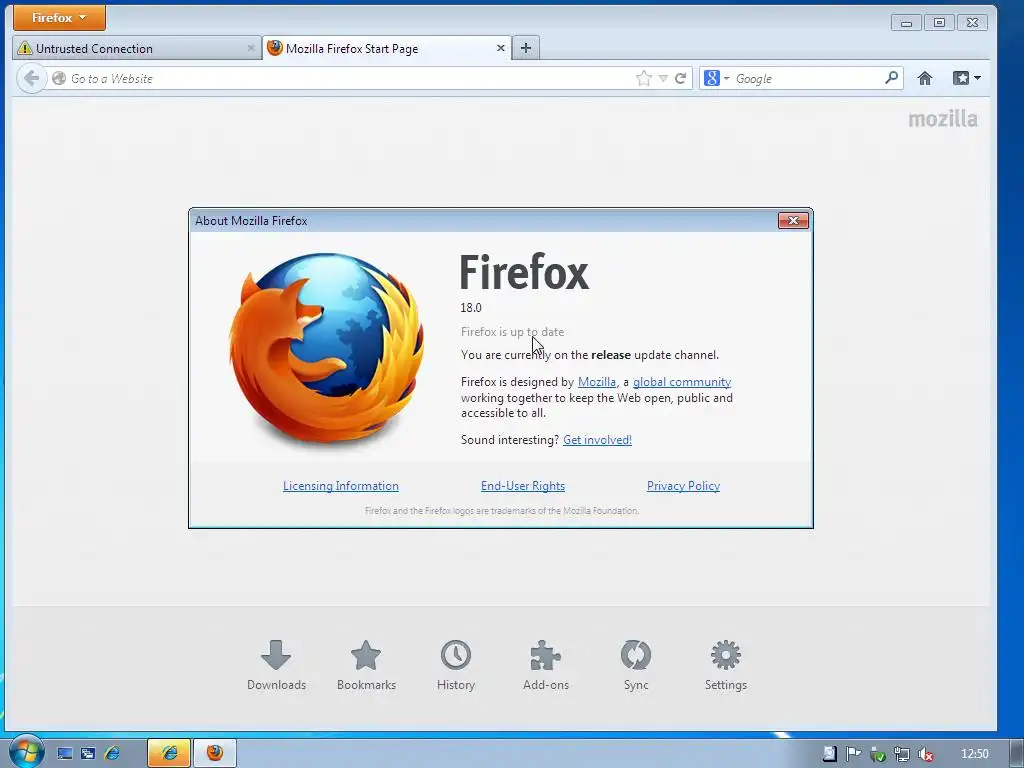Open the Google search engine selector
The height and width of the screenshot is (768, 1024).
(716, 78)
